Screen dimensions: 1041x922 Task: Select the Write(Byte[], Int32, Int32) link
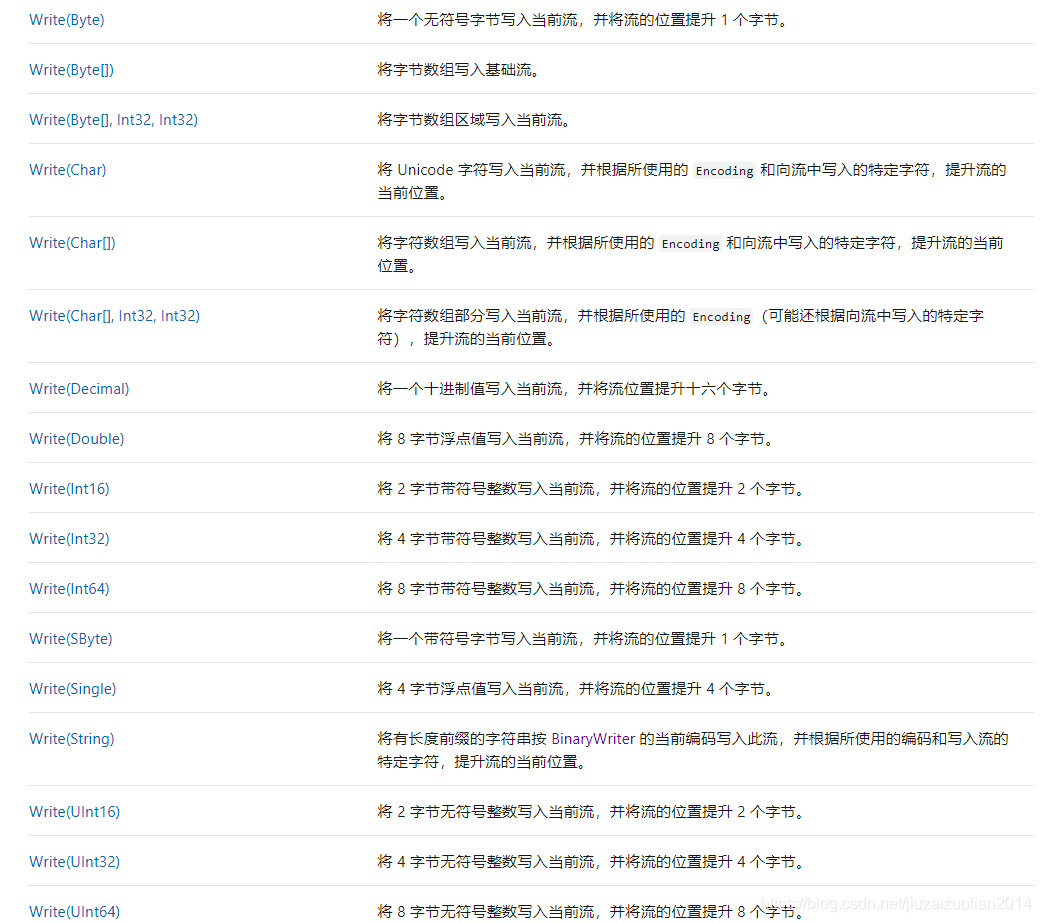(x=113, y=119)
